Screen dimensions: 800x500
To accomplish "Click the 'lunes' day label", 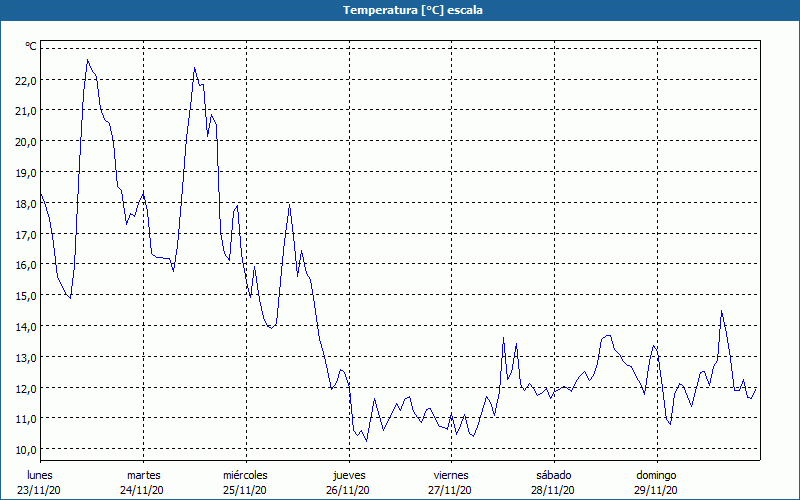I will (x=40, y=475).
